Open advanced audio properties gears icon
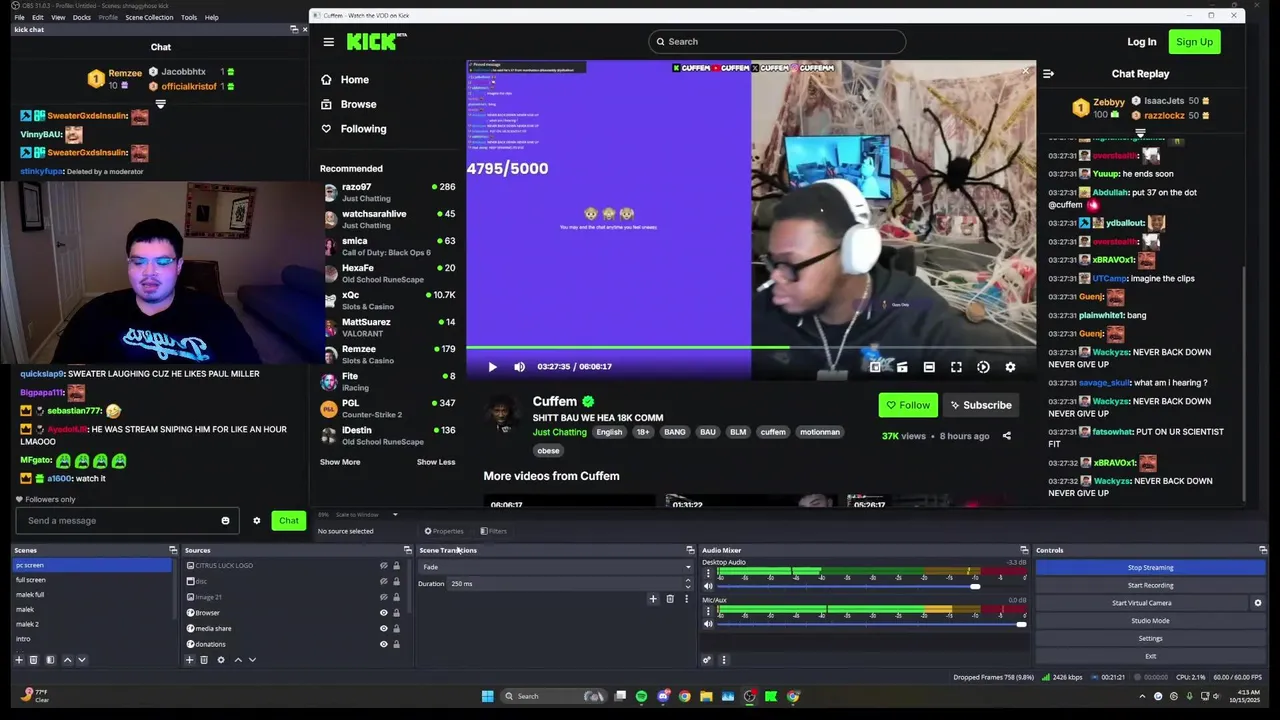The width and height of the screenshot is (1280, 720). click(707, 660)
